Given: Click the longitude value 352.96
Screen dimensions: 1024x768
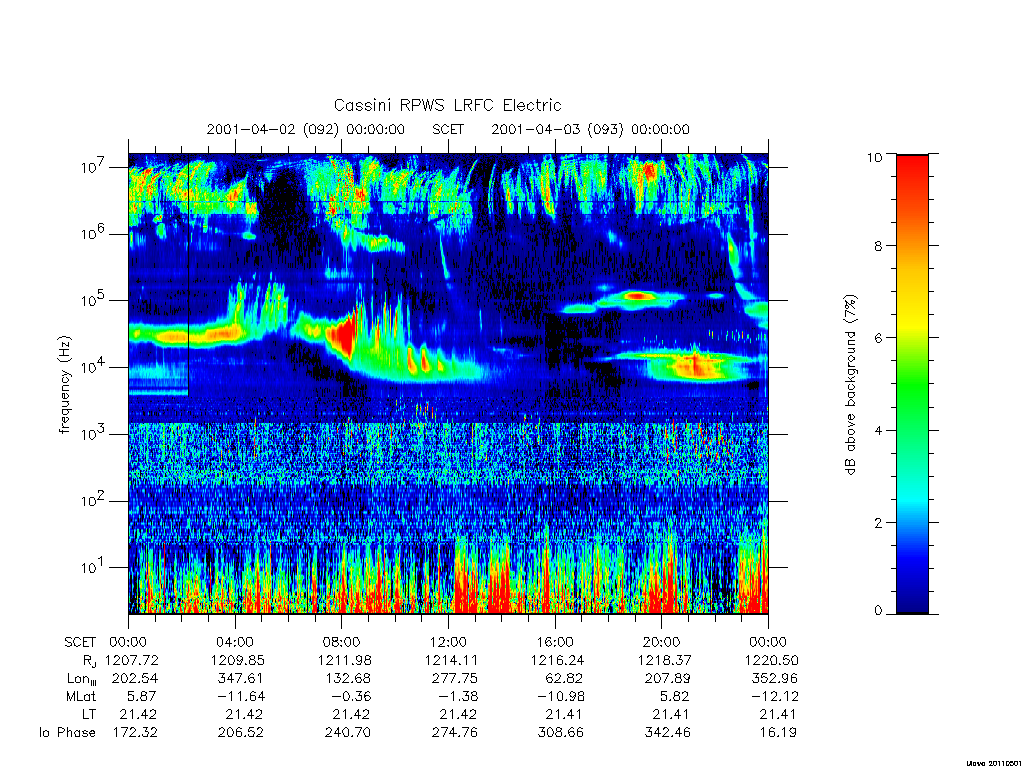Looking at the screenshot, I should tap(775, 679).
